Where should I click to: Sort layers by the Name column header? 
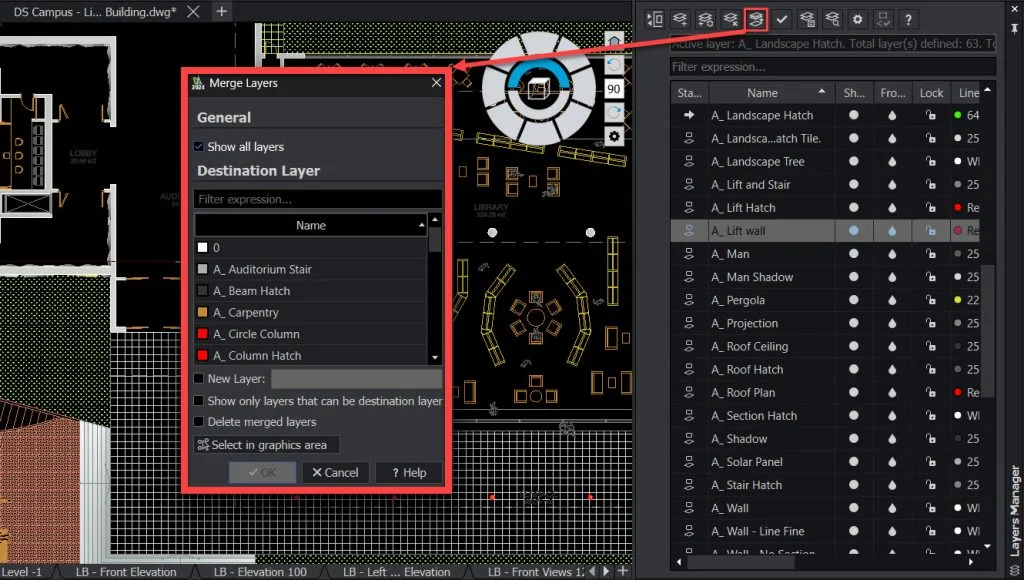coord(762,93)
